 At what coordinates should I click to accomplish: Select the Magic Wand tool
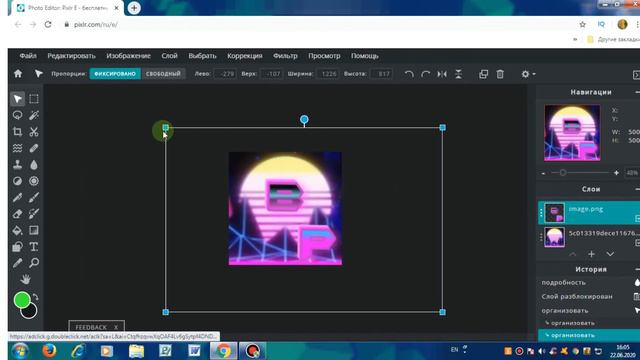tap(34, 115)
